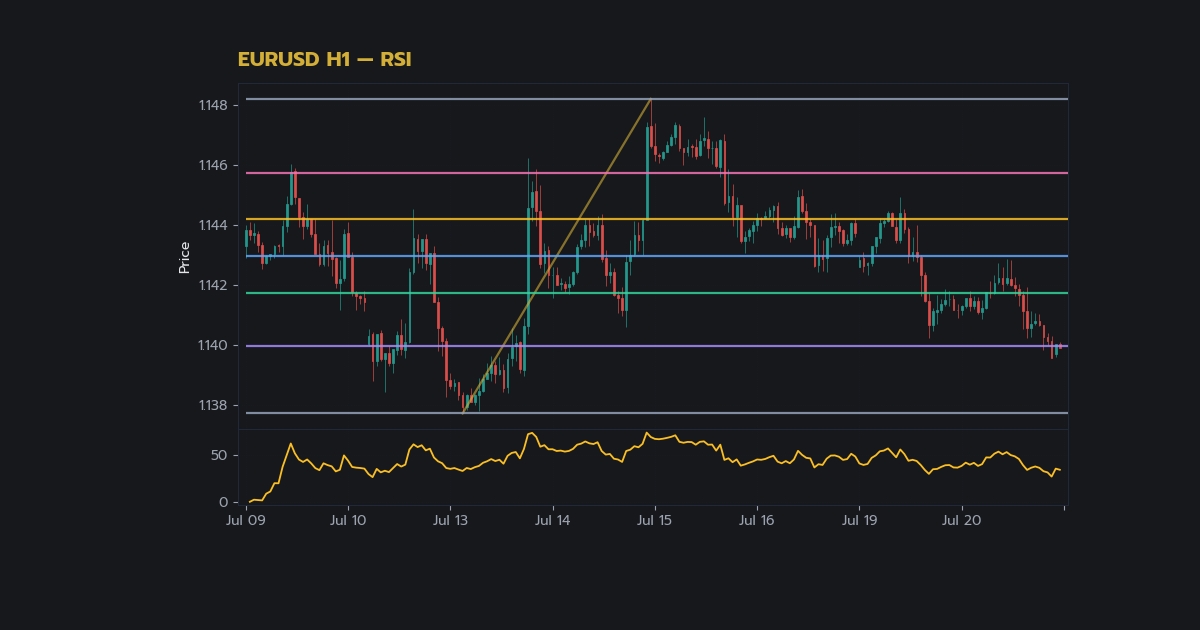Click the RSI 50 axis label
The image size is (1200, 630).
pos(219,455)
